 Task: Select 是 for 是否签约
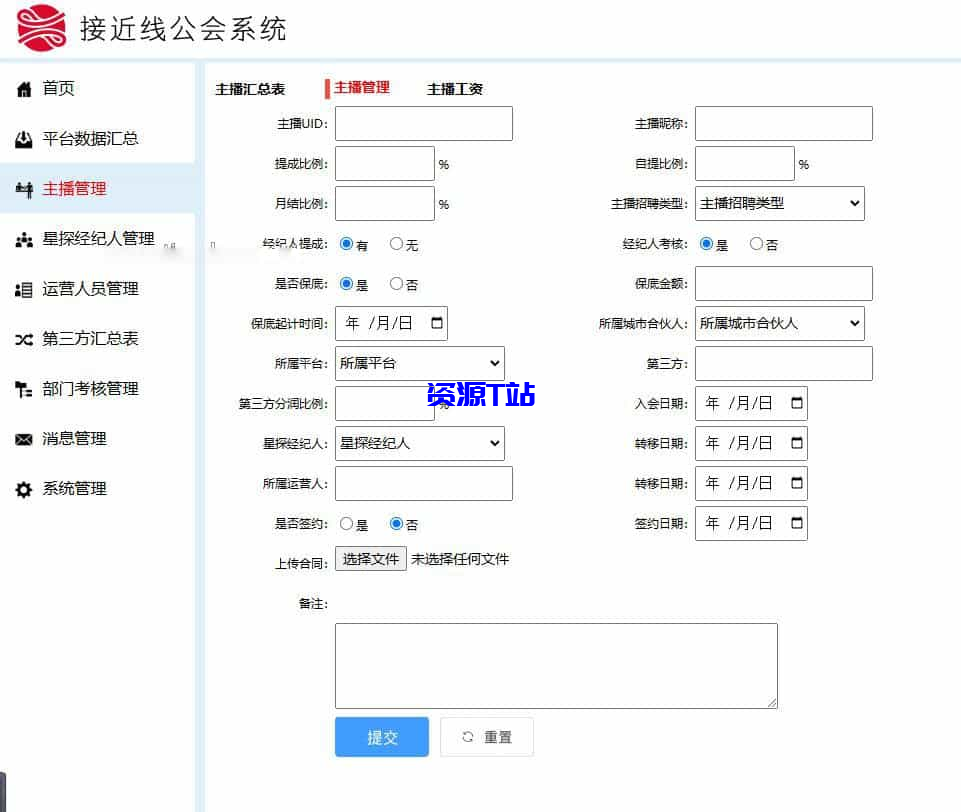pyautogui.click(x=347, y=523)
